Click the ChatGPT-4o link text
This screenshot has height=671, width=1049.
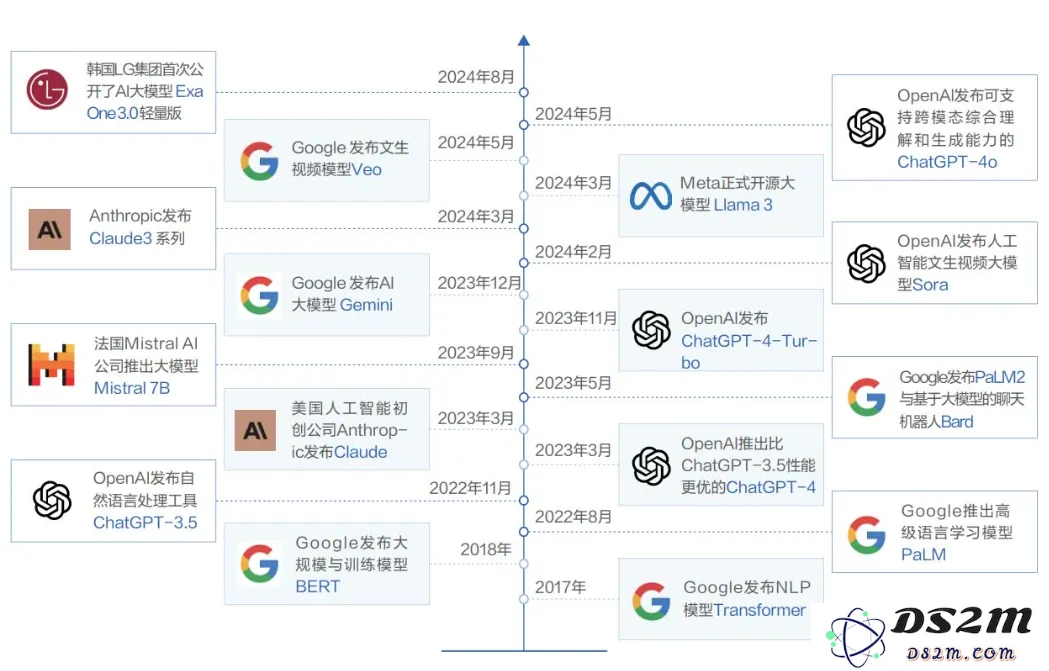coord(946,162)
